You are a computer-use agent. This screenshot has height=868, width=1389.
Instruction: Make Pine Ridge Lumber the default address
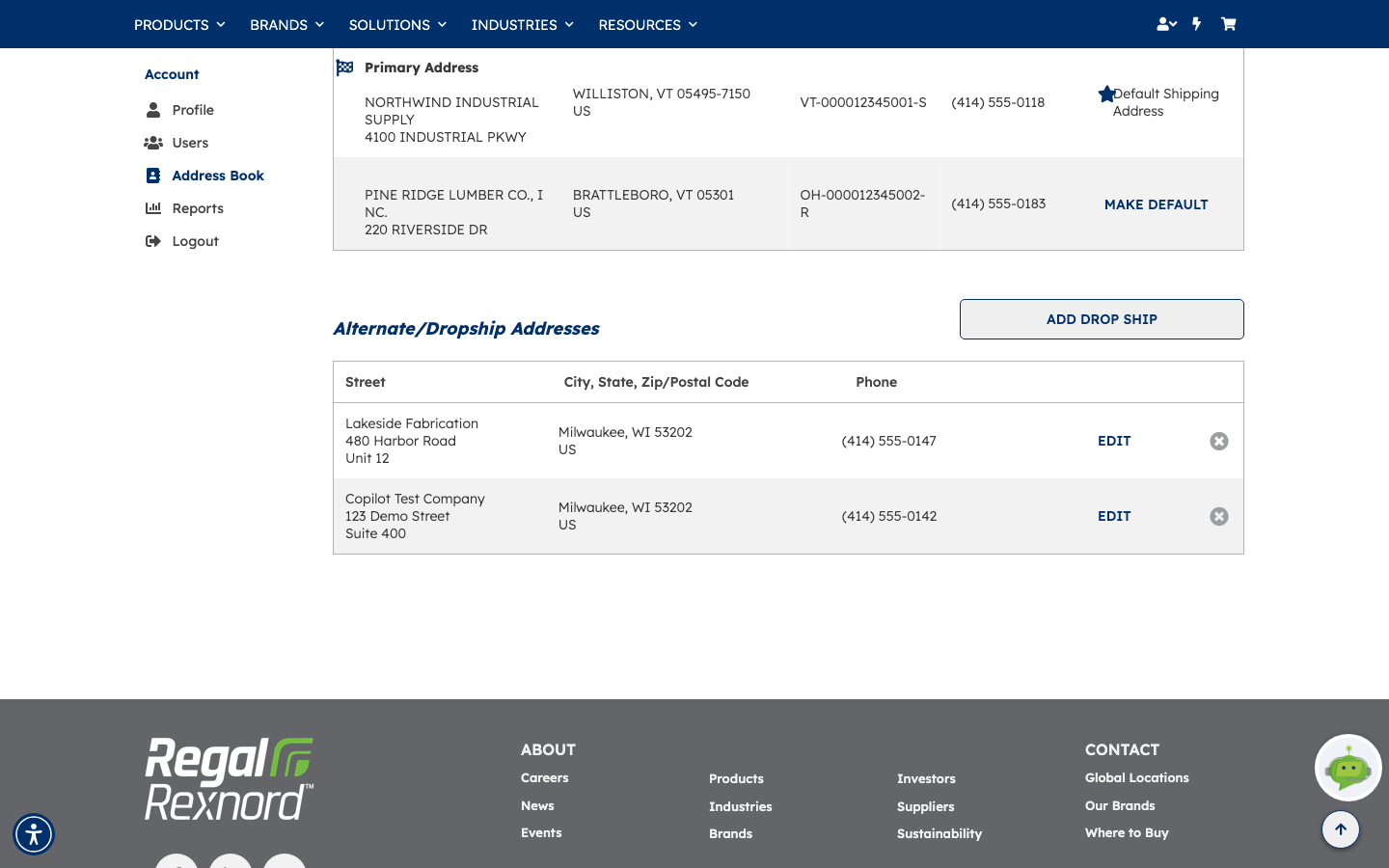point(1156,204)
